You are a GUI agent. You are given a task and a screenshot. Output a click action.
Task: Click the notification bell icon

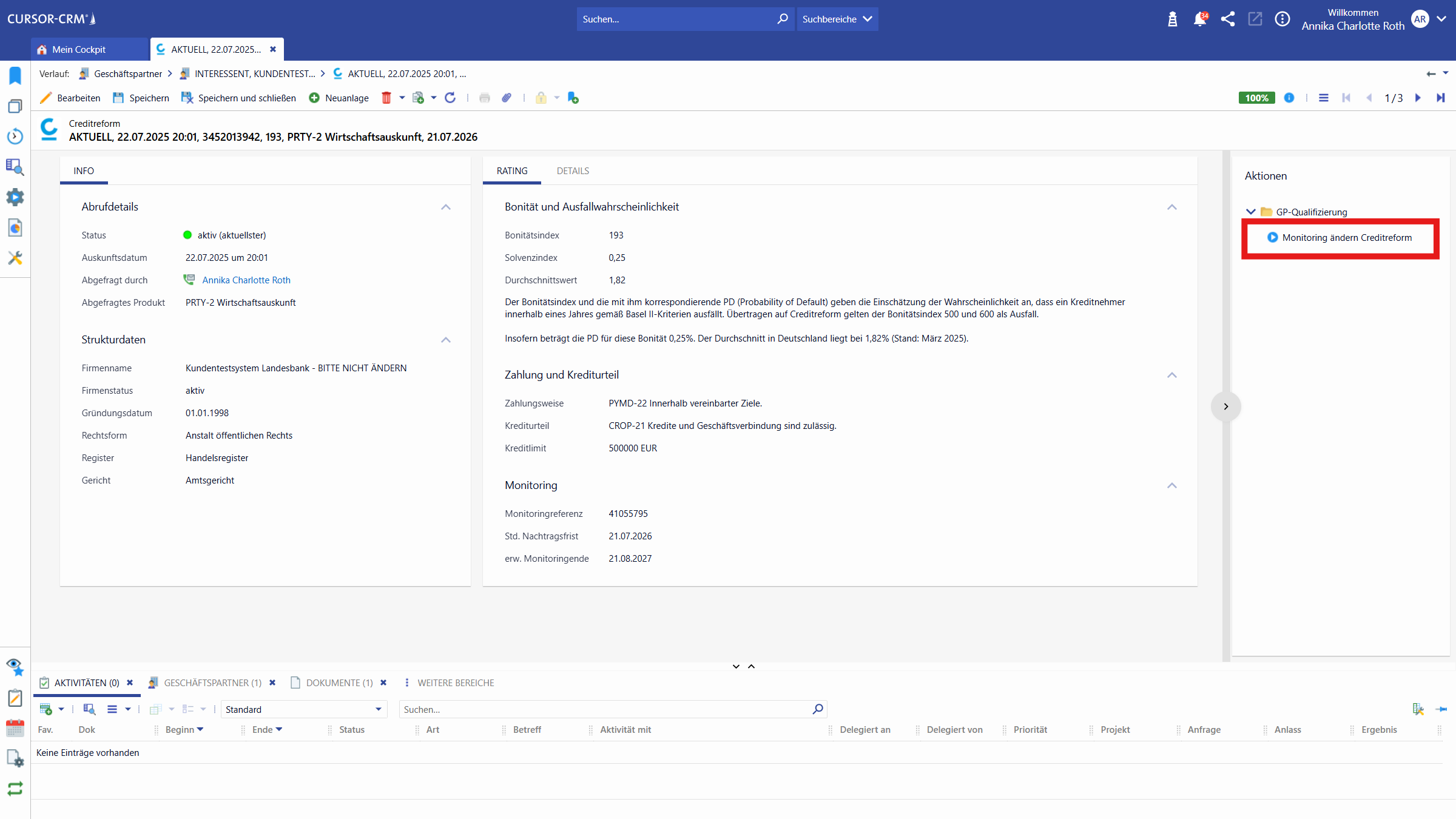(1200, 19)
